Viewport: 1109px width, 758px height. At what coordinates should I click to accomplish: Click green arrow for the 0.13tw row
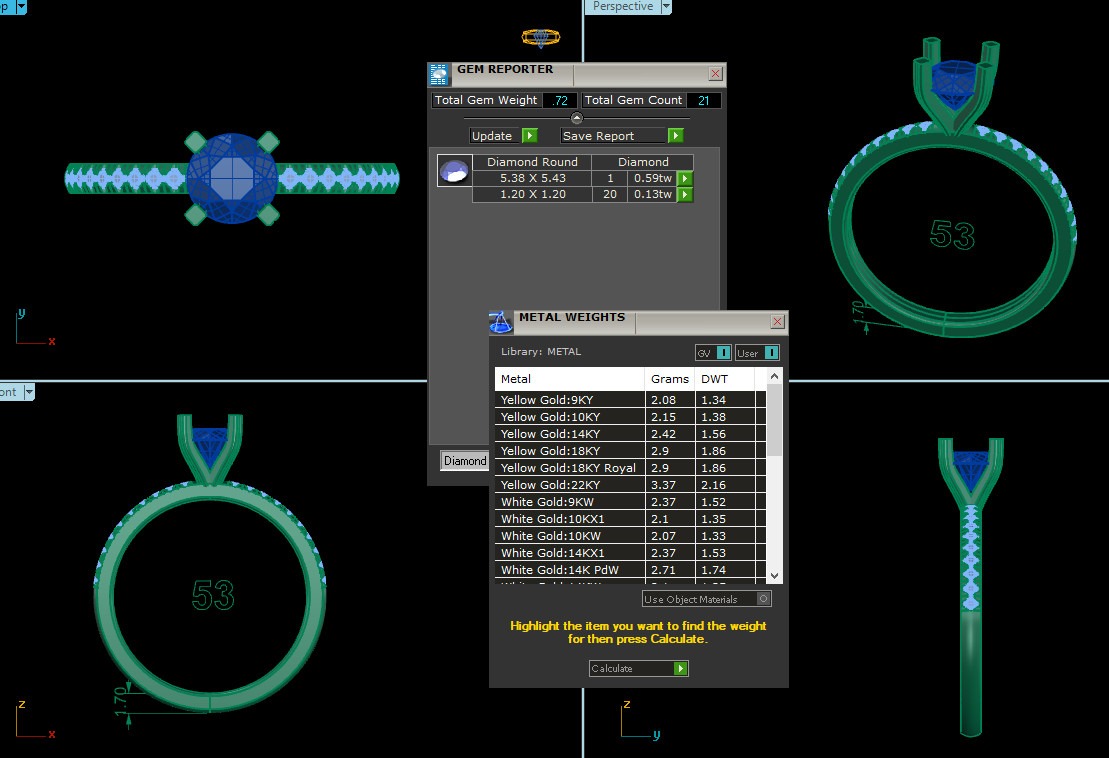[x=685, y=195]
